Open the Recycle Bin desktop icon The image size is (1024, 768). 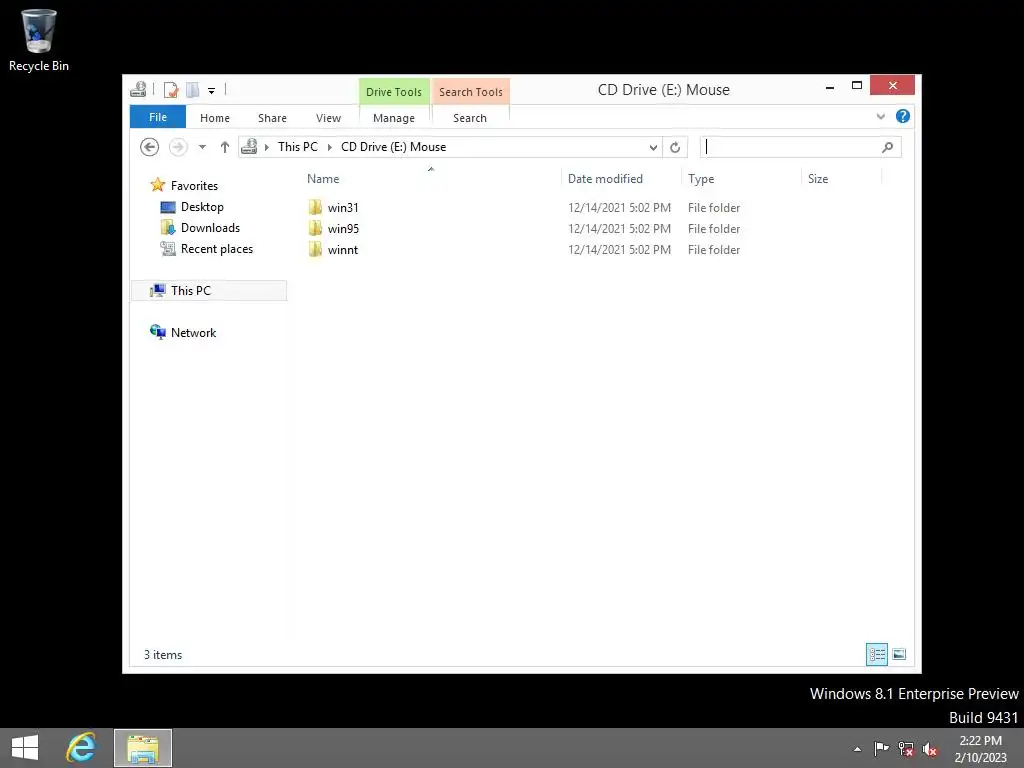[39, 39]
